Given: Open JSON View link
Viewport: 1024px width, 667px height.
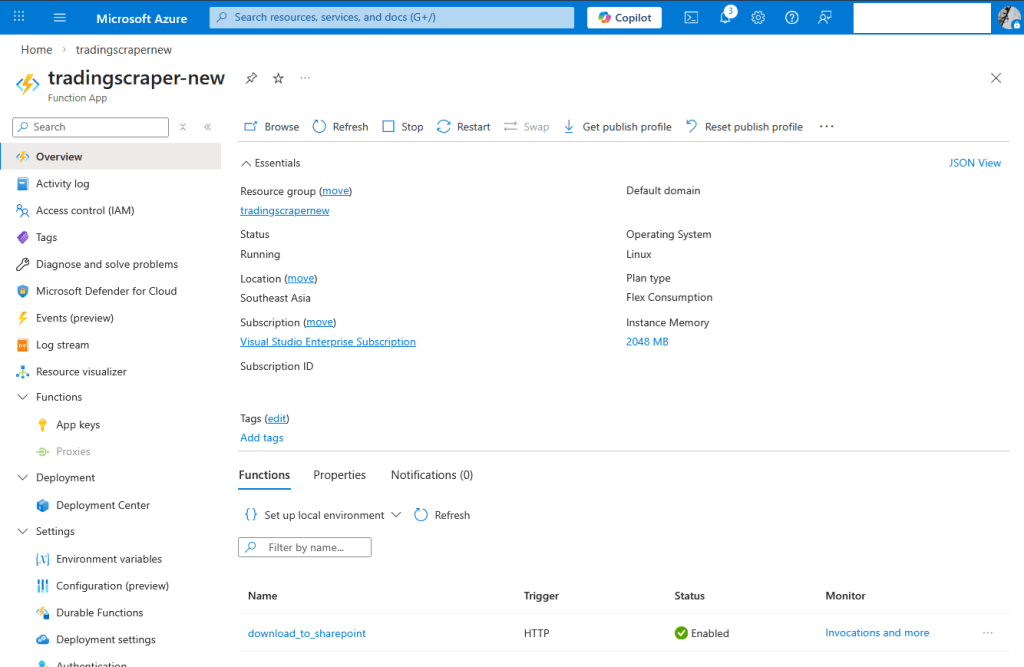Looking at the screenshot, I should point(974,163).
